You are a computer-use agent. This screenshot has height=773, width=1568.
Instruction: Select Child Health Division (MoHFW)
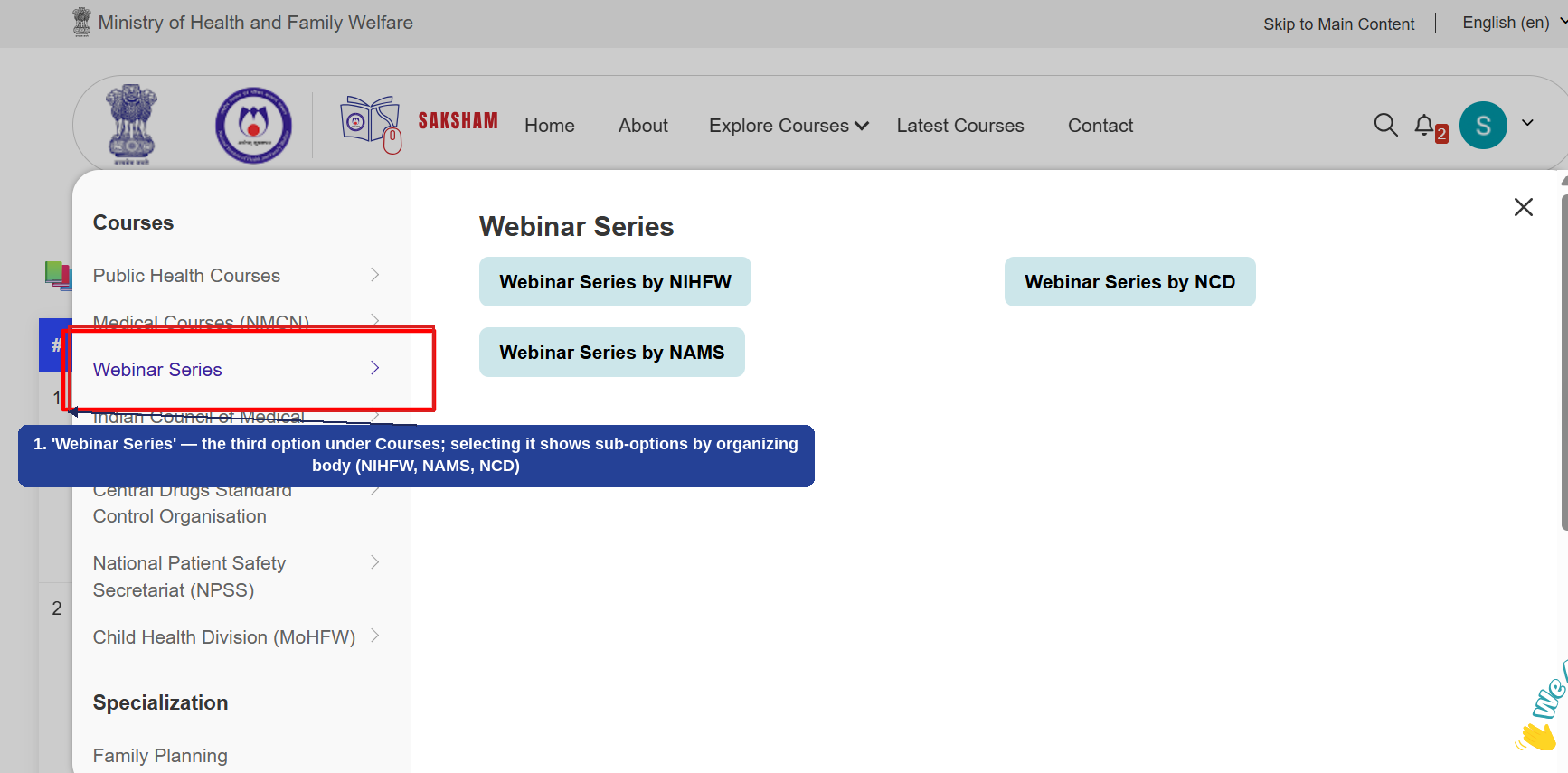(224, 637)
